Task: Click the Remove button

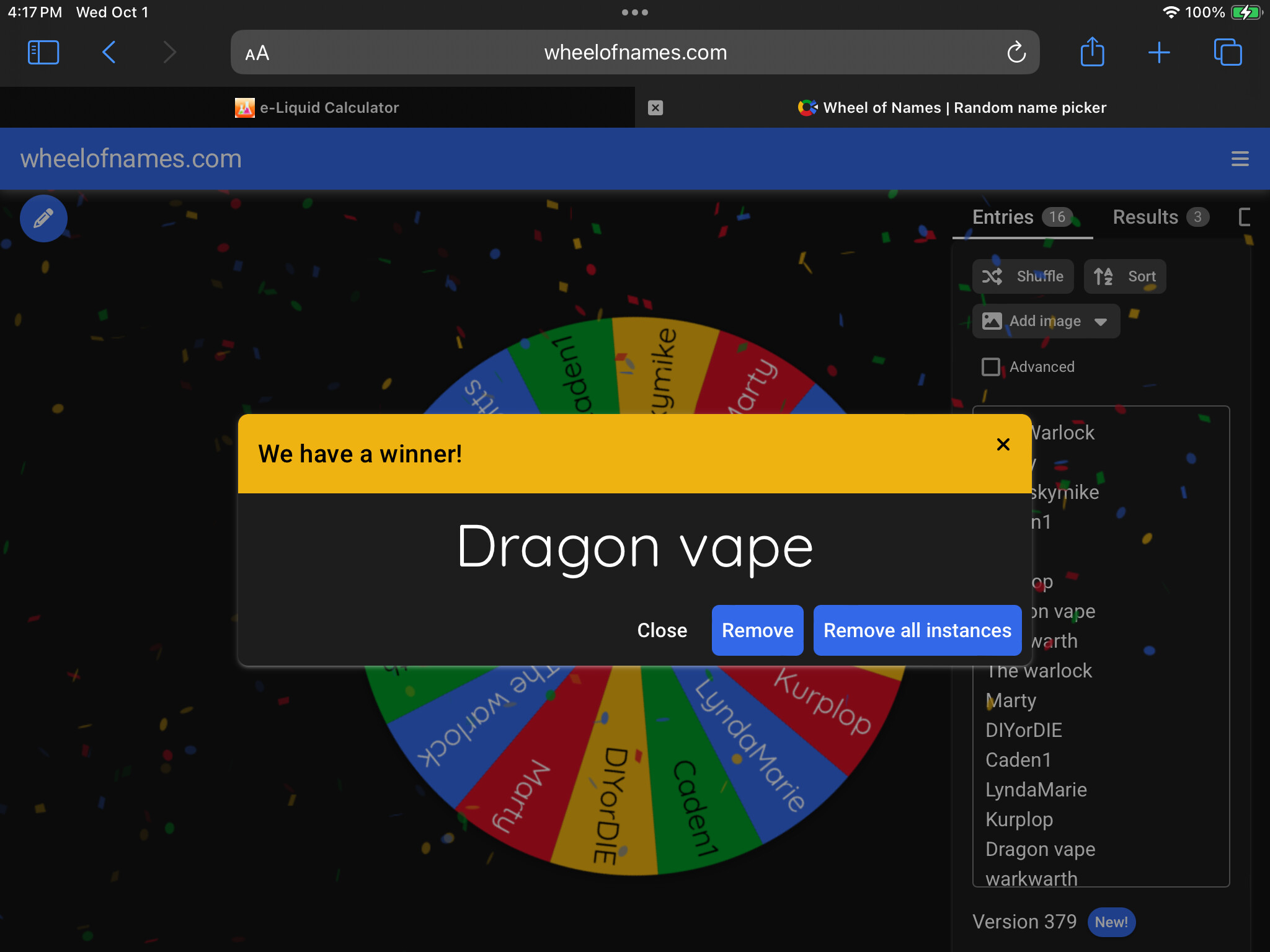Action: click(757, 630)
